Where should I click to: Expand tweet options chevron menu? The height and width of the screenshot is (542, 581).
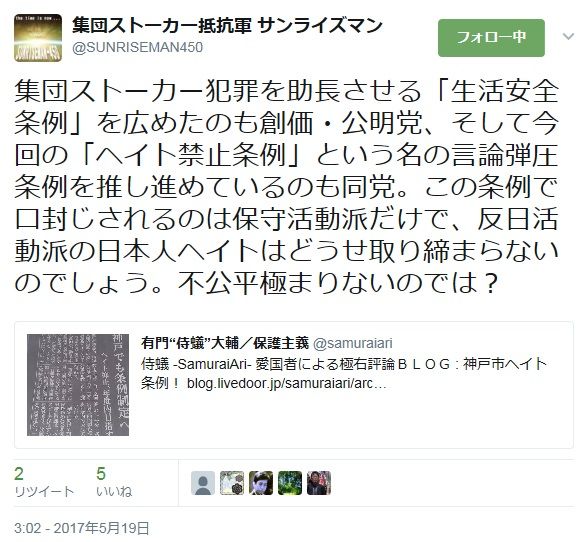[568, 36]
